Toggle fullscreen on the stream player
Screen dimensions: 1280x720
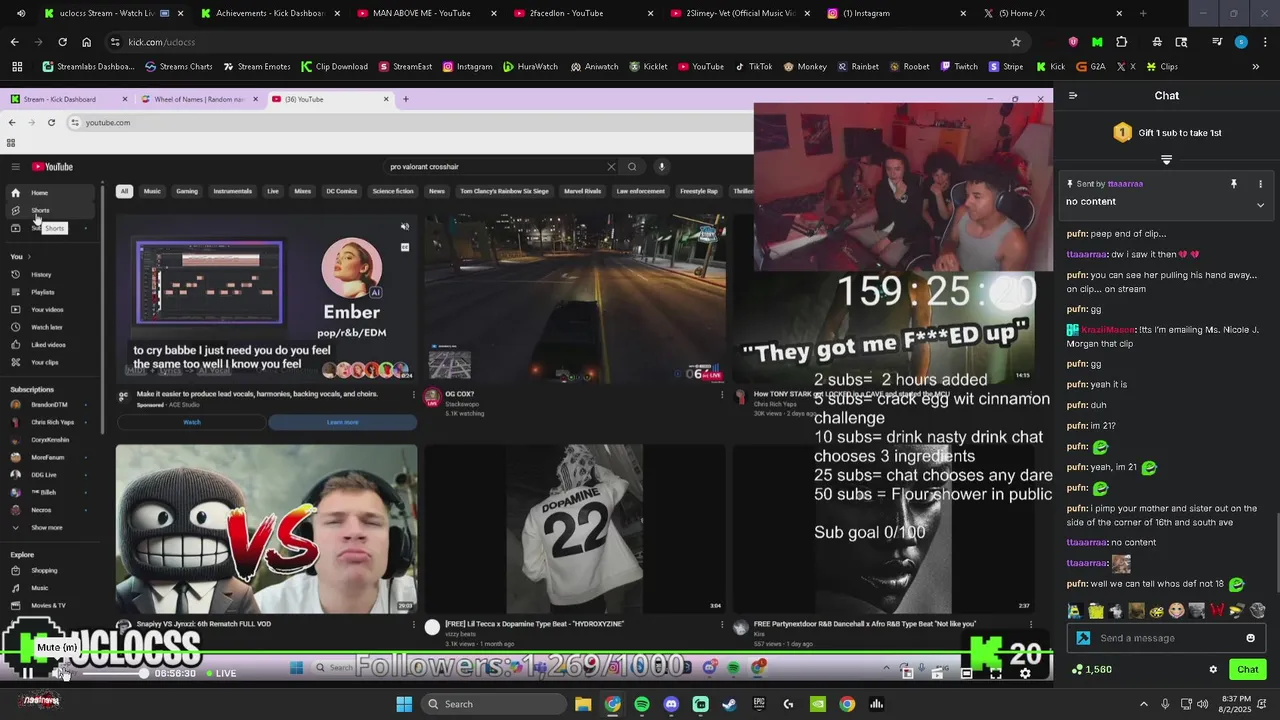[996, 673]
